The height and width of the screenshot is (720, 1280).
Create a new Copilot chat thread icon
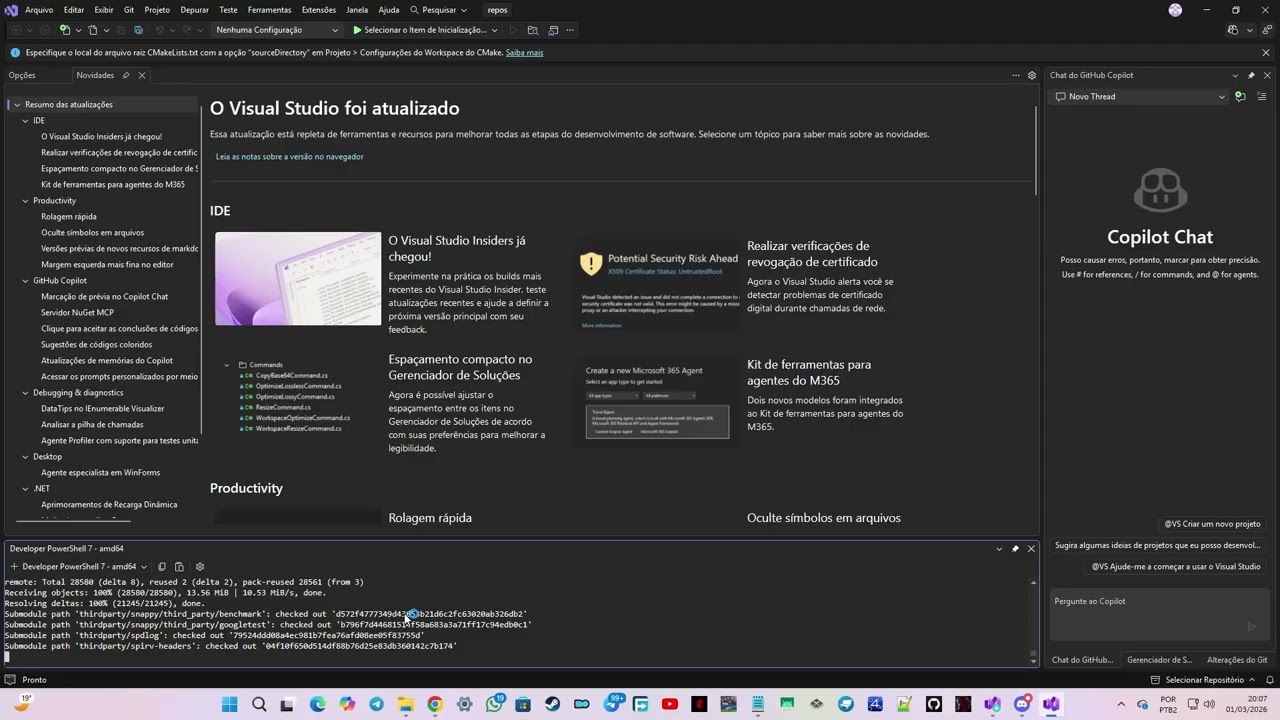pos(1240,97)
